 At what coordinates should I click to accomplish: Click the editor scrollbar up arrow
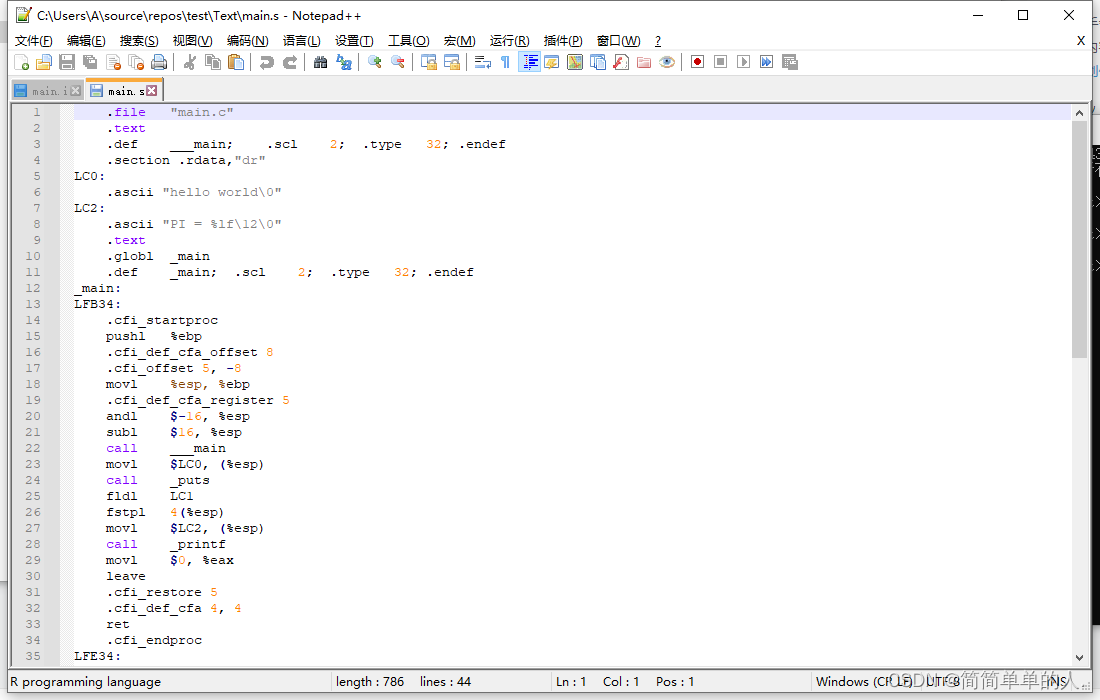tap(1079, 113)
